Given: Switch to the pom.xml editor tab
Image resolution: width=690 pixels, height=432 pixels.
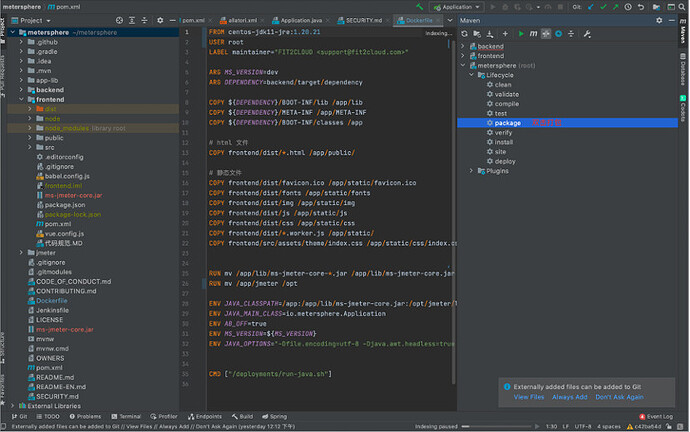Looking at the screenshot, I should pyautogui.click(x=193, y=20).
